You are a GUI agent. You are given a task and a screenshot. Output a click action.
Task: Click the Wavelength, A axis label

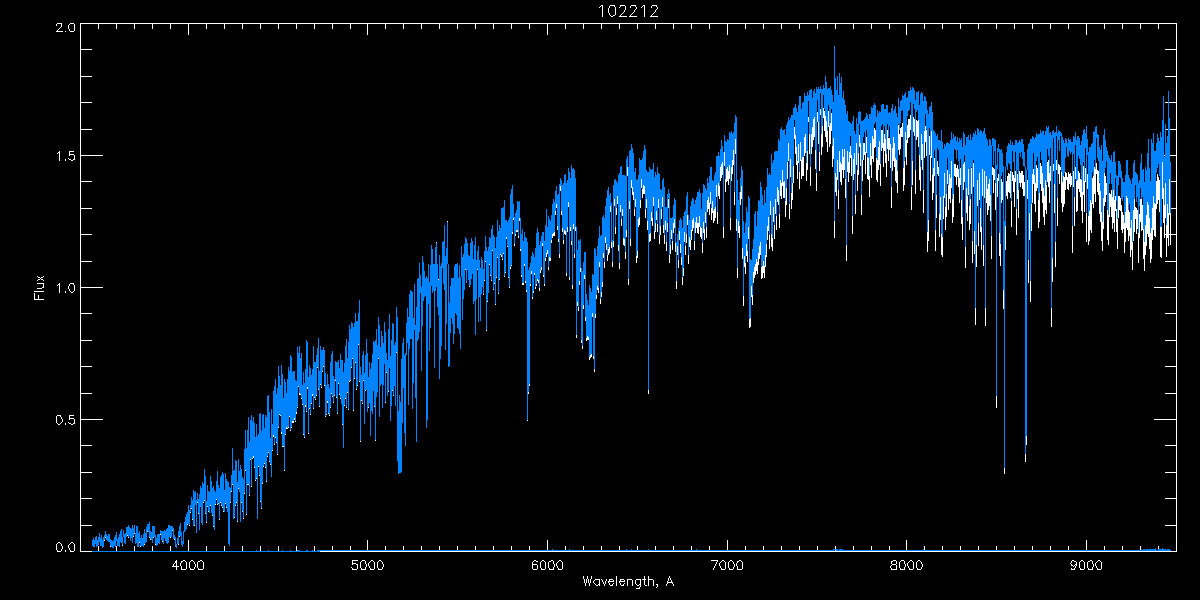(x=627, y=582)
